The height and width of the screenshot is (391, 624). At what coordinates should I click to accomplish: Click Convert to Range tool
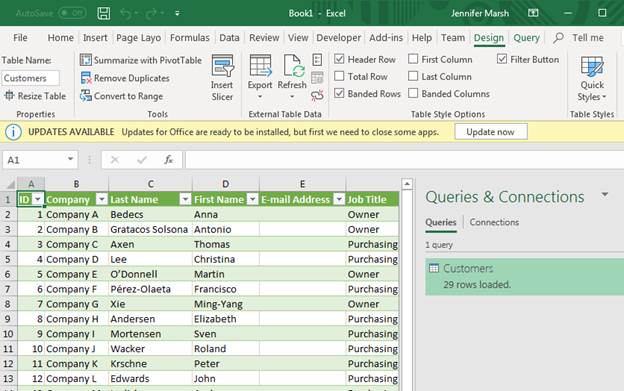coord(121,96)
